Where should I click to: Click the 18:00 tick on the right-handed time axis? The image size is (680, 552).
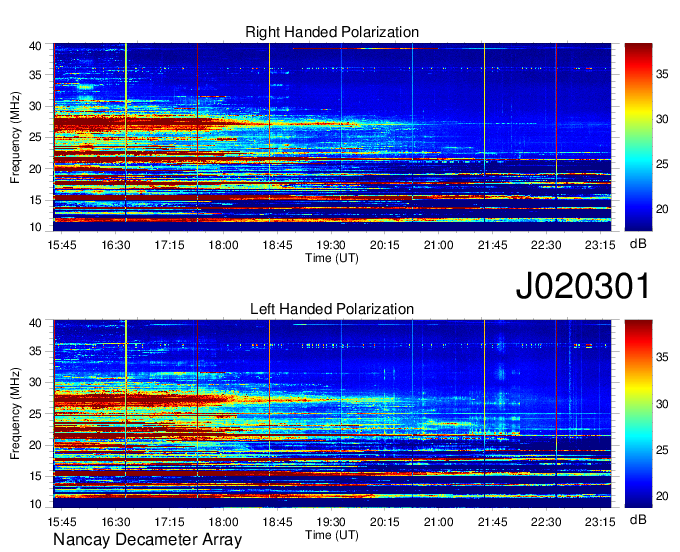(223, 245)
